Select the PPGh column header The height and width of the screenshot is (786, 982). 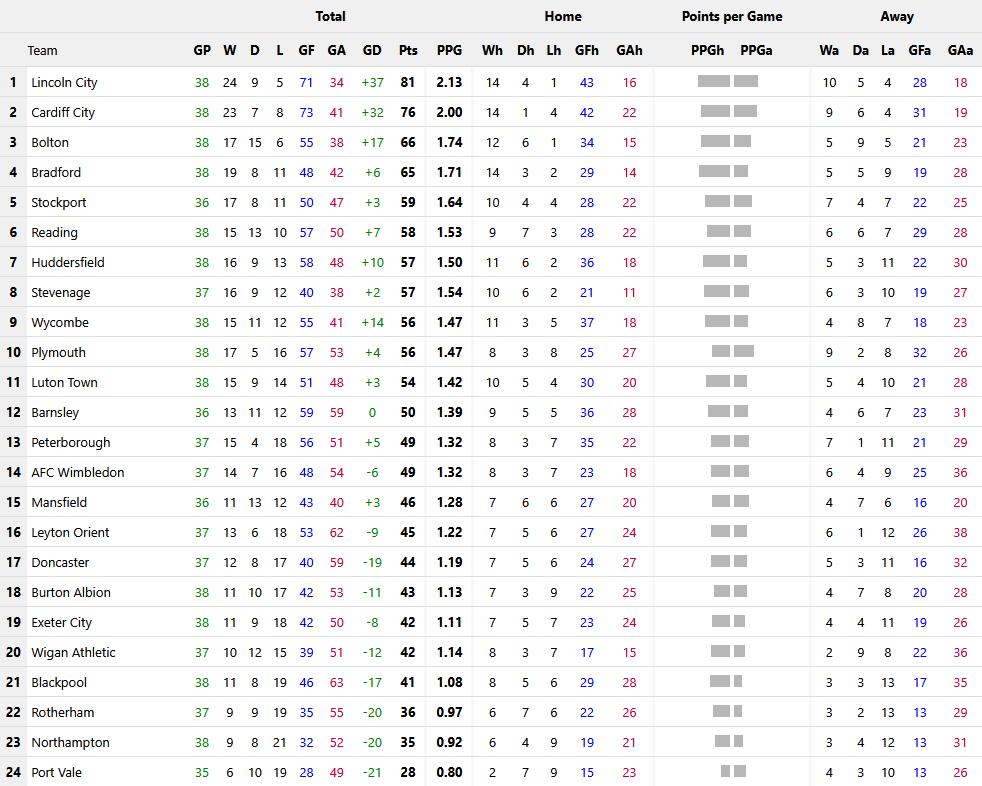[708, 51]
